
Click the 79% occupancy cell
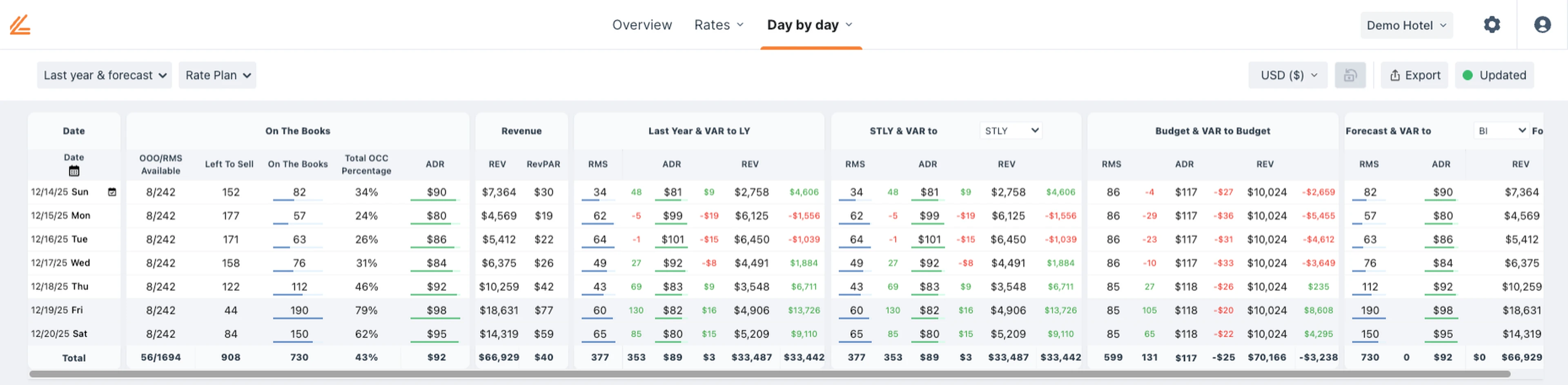point(366,310)
